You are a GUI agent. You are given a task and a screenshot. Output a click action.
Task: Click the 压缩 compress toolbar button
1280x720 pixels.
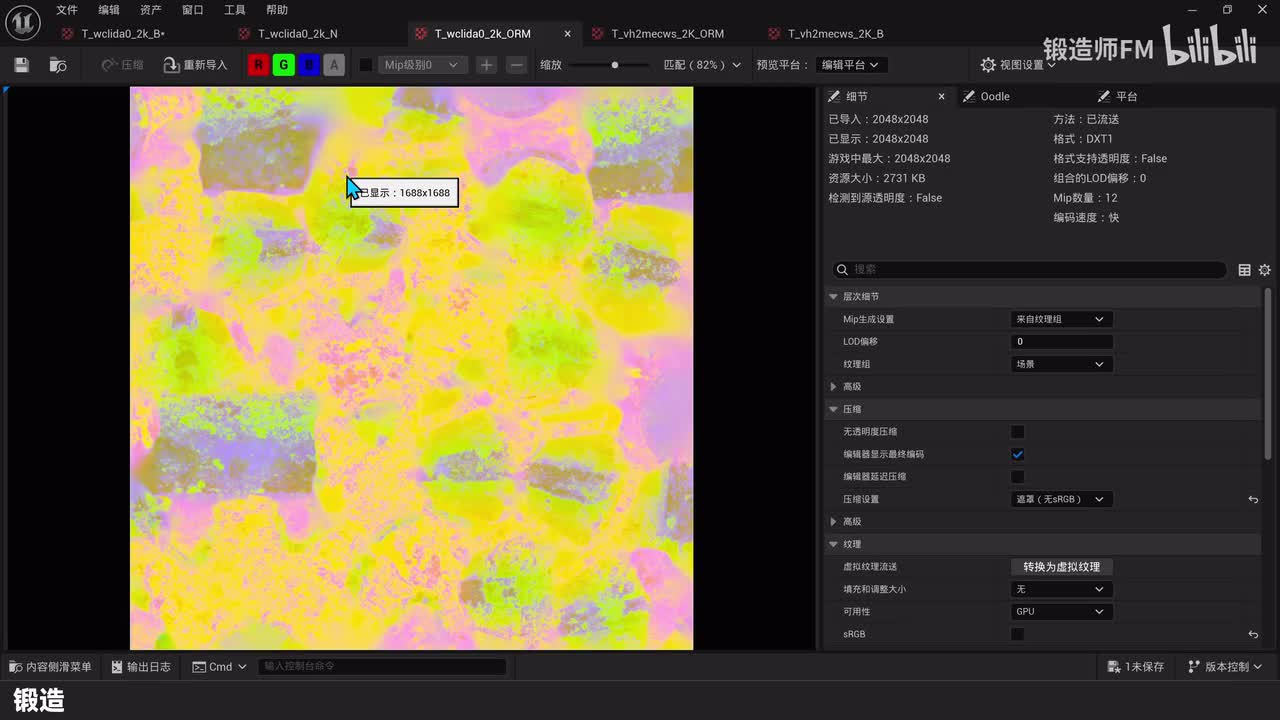(x=123, y=65)
